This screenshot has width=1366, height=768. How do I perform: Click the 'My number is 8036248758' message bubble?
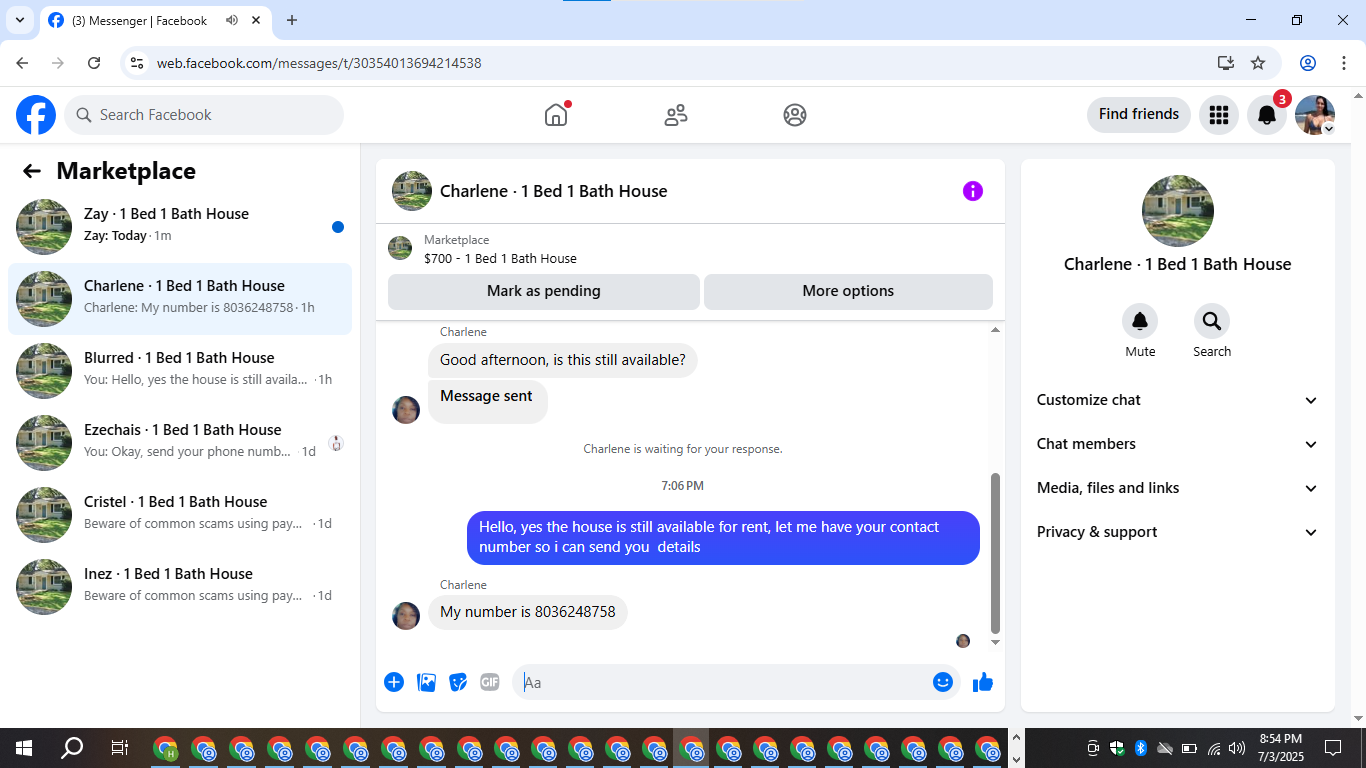pos(528,612)
